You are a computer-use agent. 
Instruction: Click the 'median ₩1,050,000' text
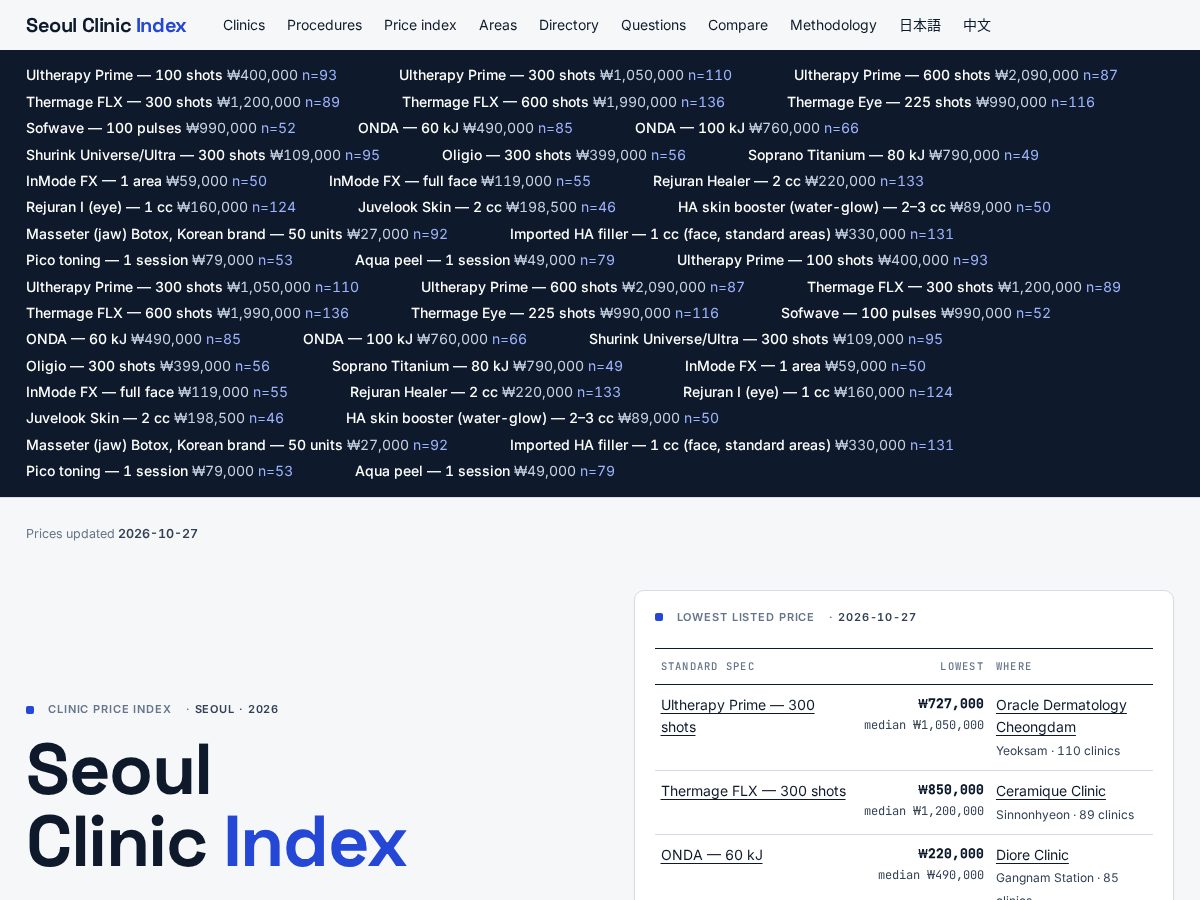pos(924,725)
